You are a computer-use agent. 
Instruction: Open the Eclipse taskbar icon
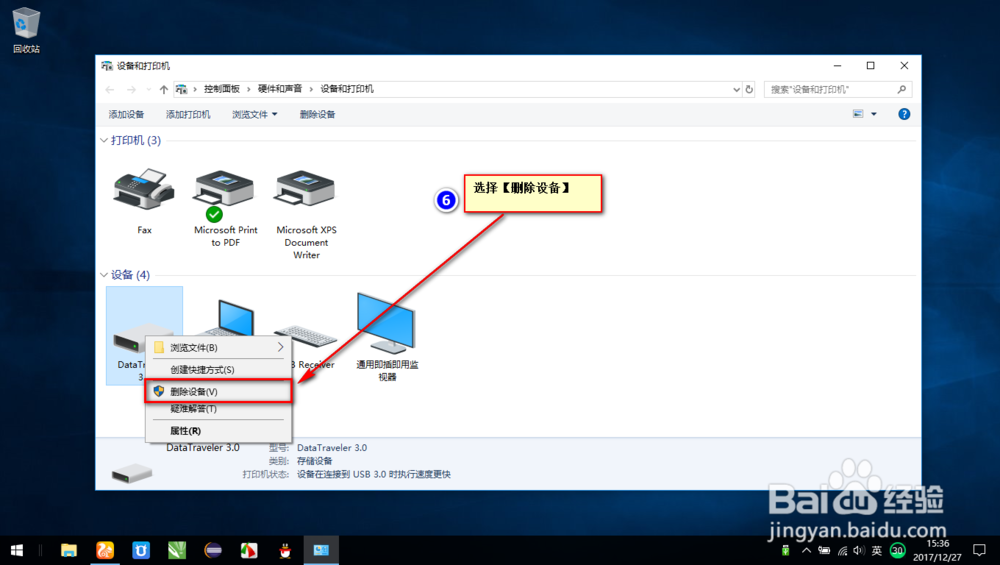(213, 550)
